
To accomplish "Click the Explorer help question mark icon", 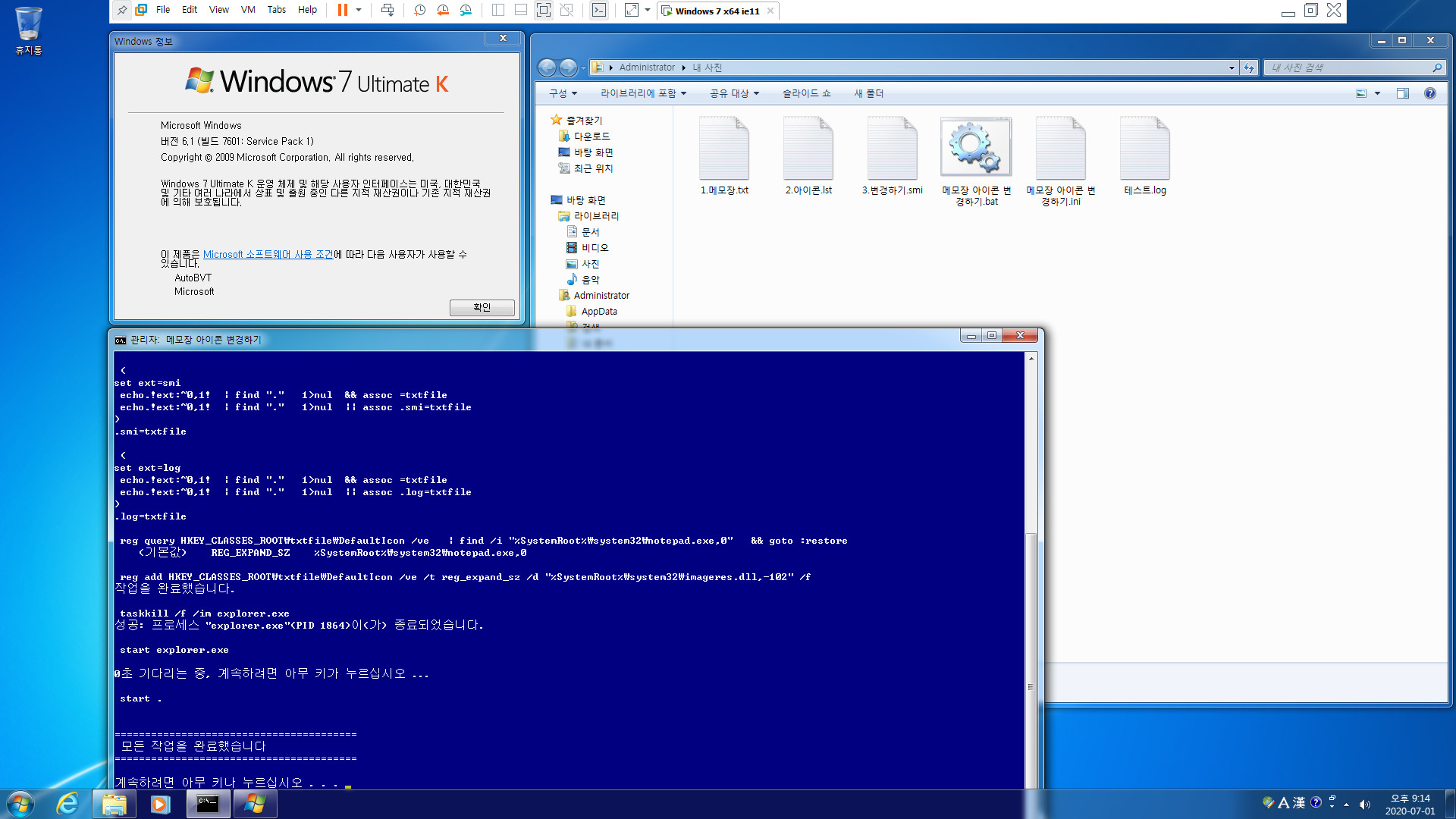I will tap(1429, 93).
